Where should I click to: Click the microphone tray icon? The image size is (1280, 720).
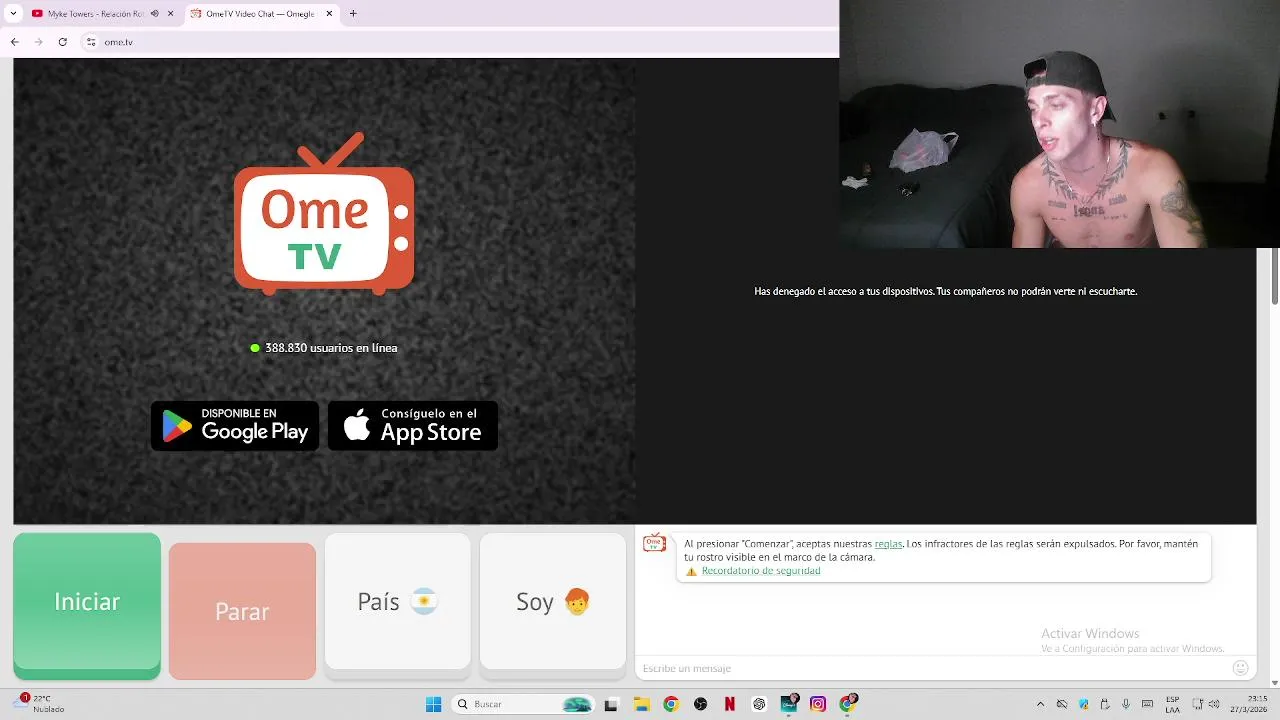tap(1126, 704)
